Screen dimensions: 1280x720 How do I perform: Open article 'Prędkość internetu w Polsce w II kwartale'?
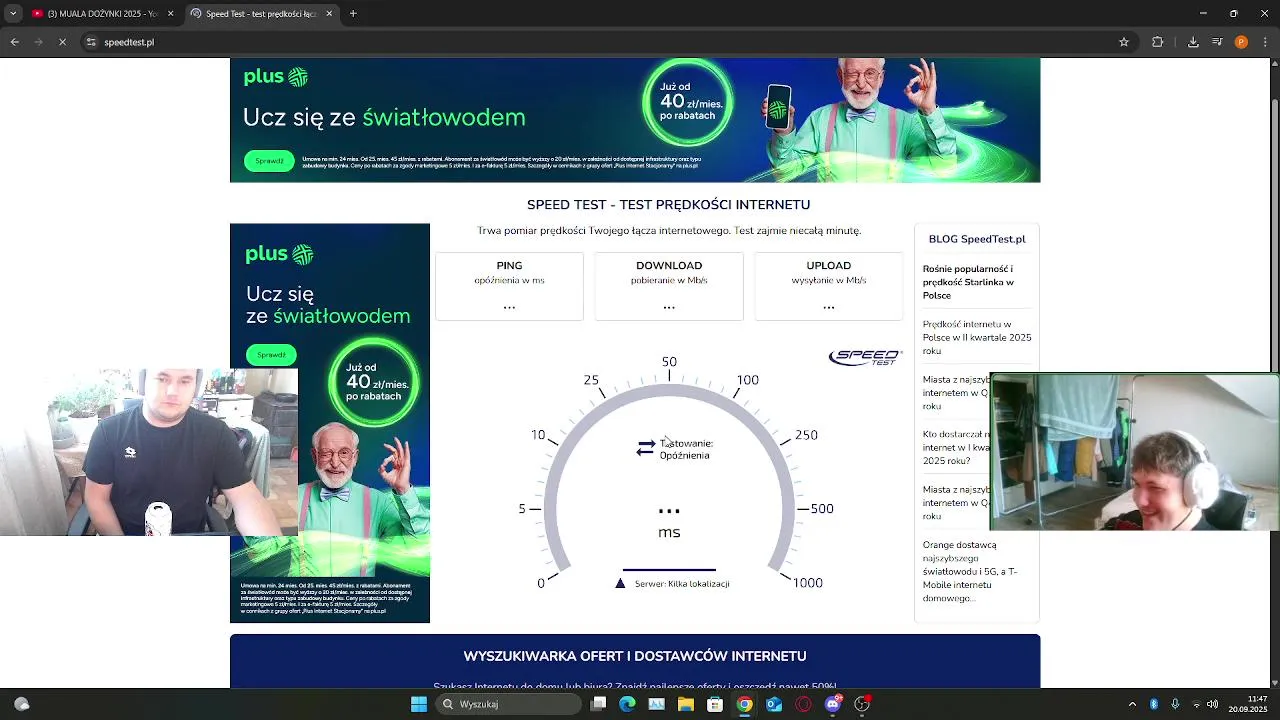tap(977, 338)
